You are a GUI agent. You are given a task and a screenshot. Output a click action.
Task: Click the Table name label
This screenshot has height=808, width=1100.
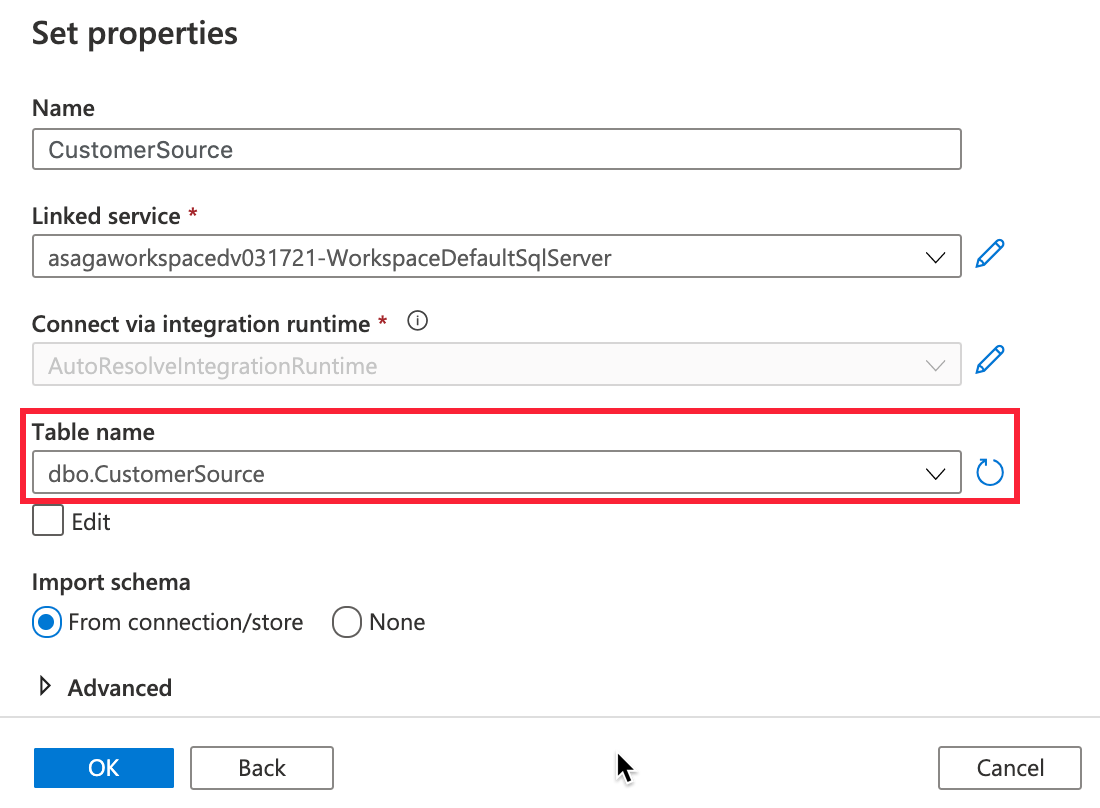[x=93, y=432]
